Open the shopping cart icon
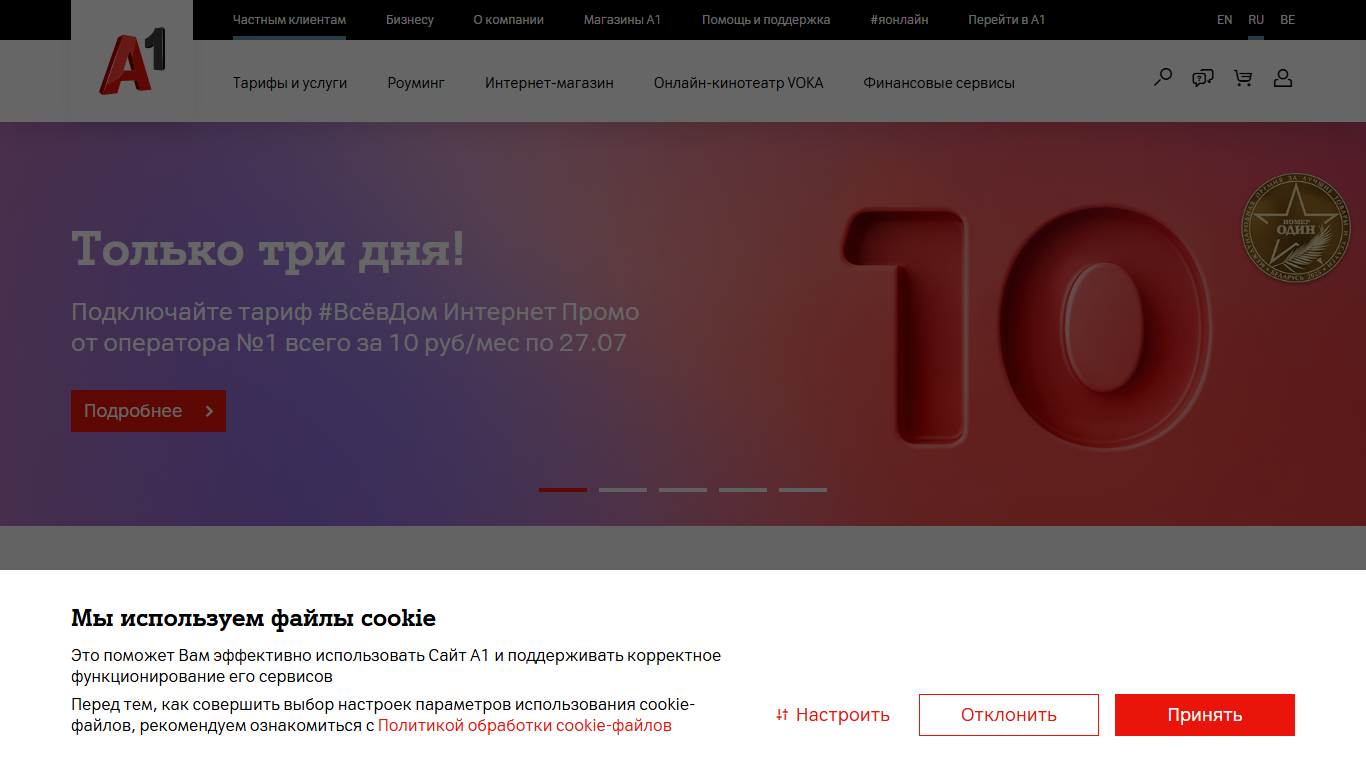 (x=1243, y=78)
